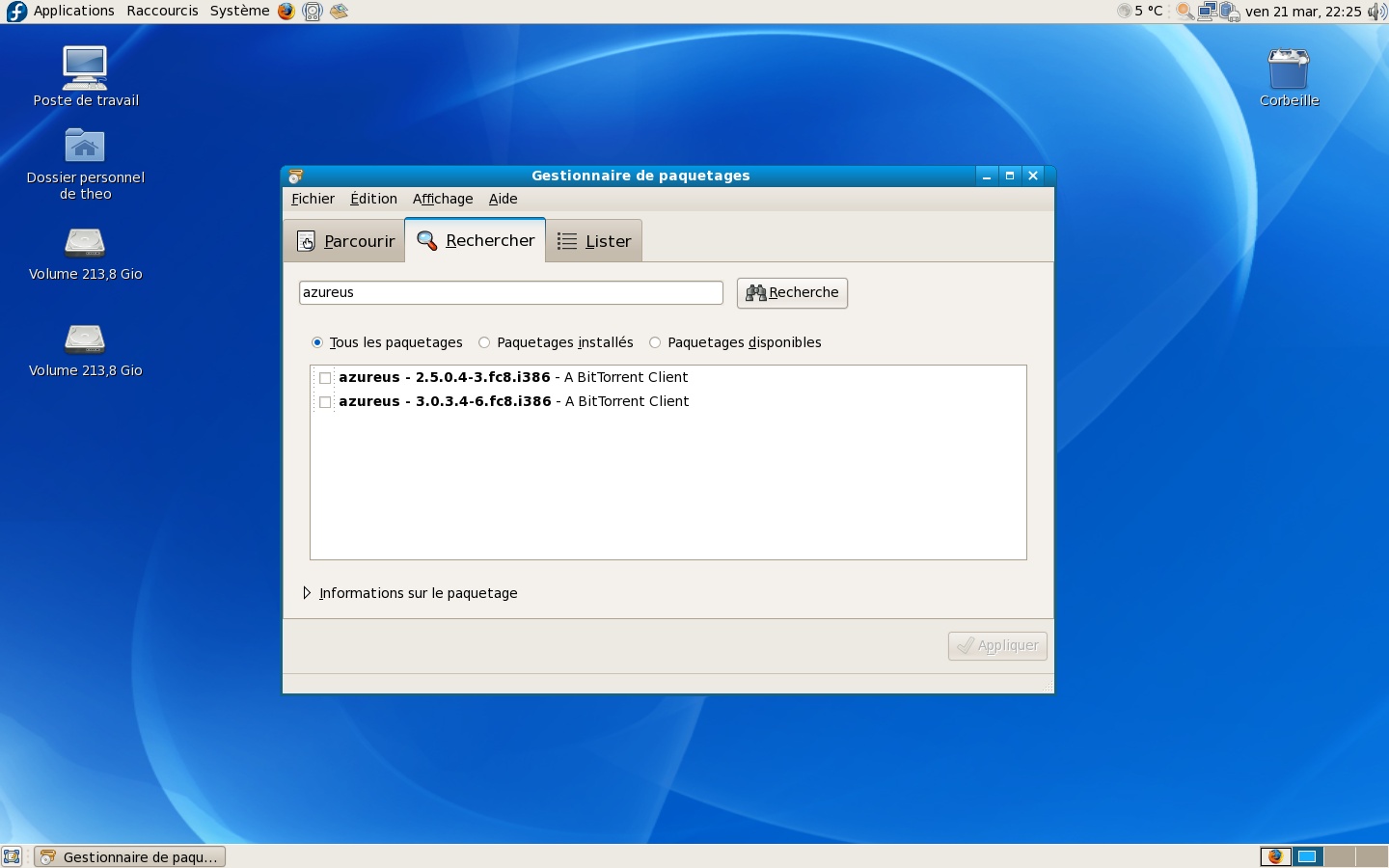Image resolution: width=1389 pixels, height=868 pixels.
Task: Open the Poste de travail desktop icon
Action: (85, 76)
